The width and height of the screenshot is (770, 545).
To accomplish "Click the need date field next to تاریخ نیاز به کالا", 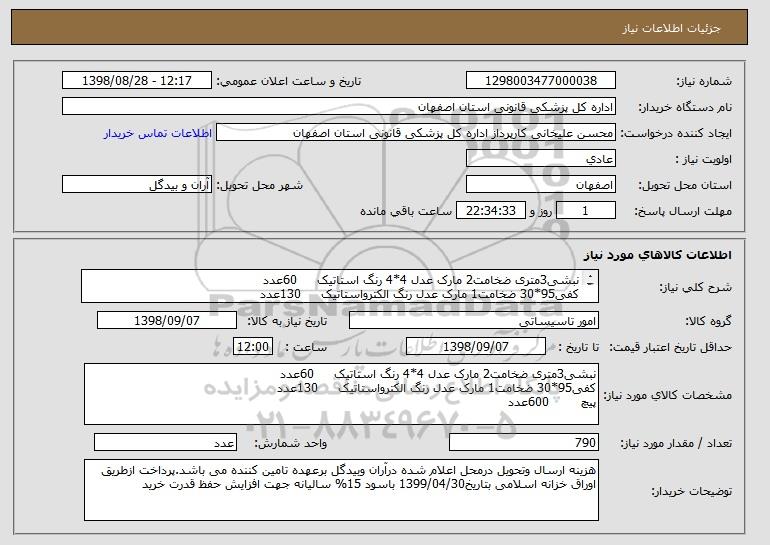I will coord(167,321).
